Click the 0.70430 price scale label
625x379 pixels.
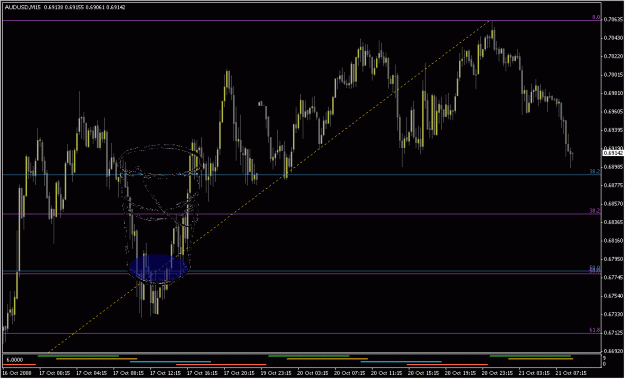coord(613,37)
